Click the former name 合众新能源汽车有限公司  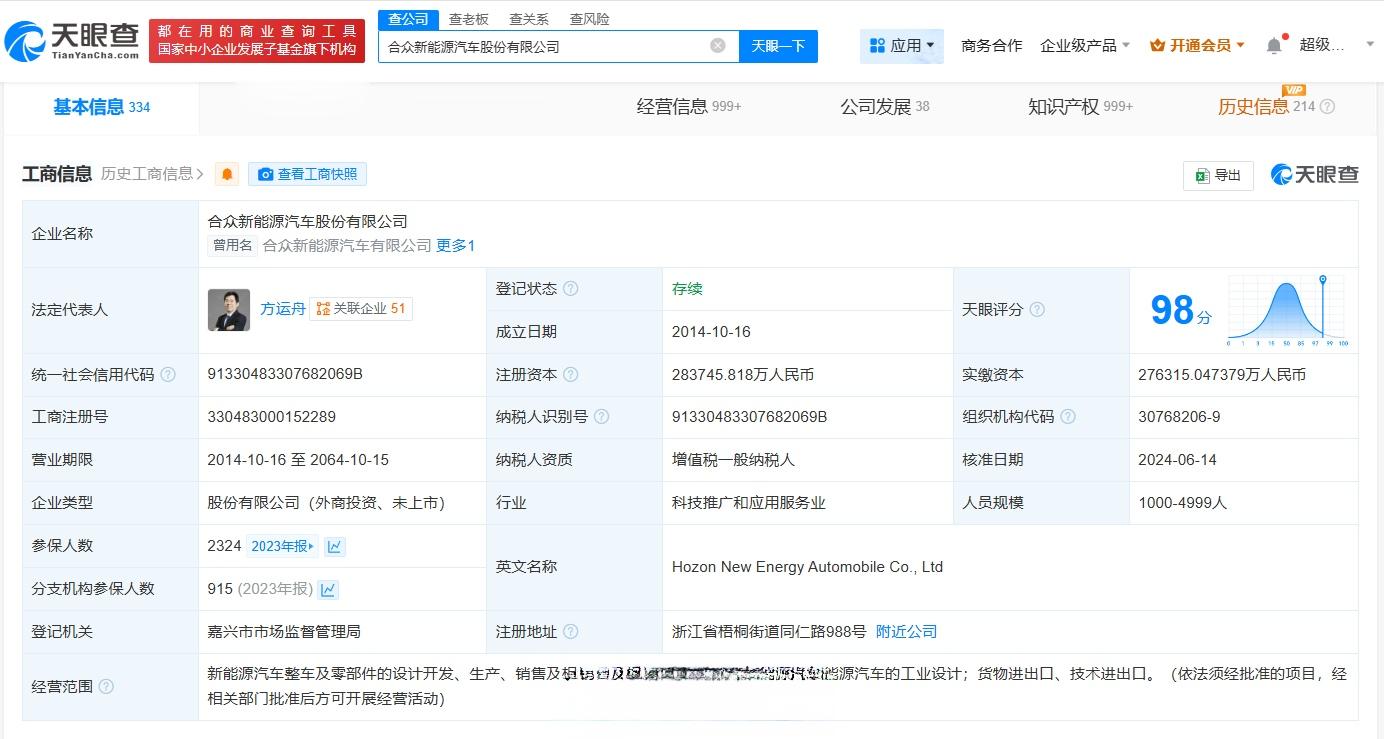(x=347, y=245)
